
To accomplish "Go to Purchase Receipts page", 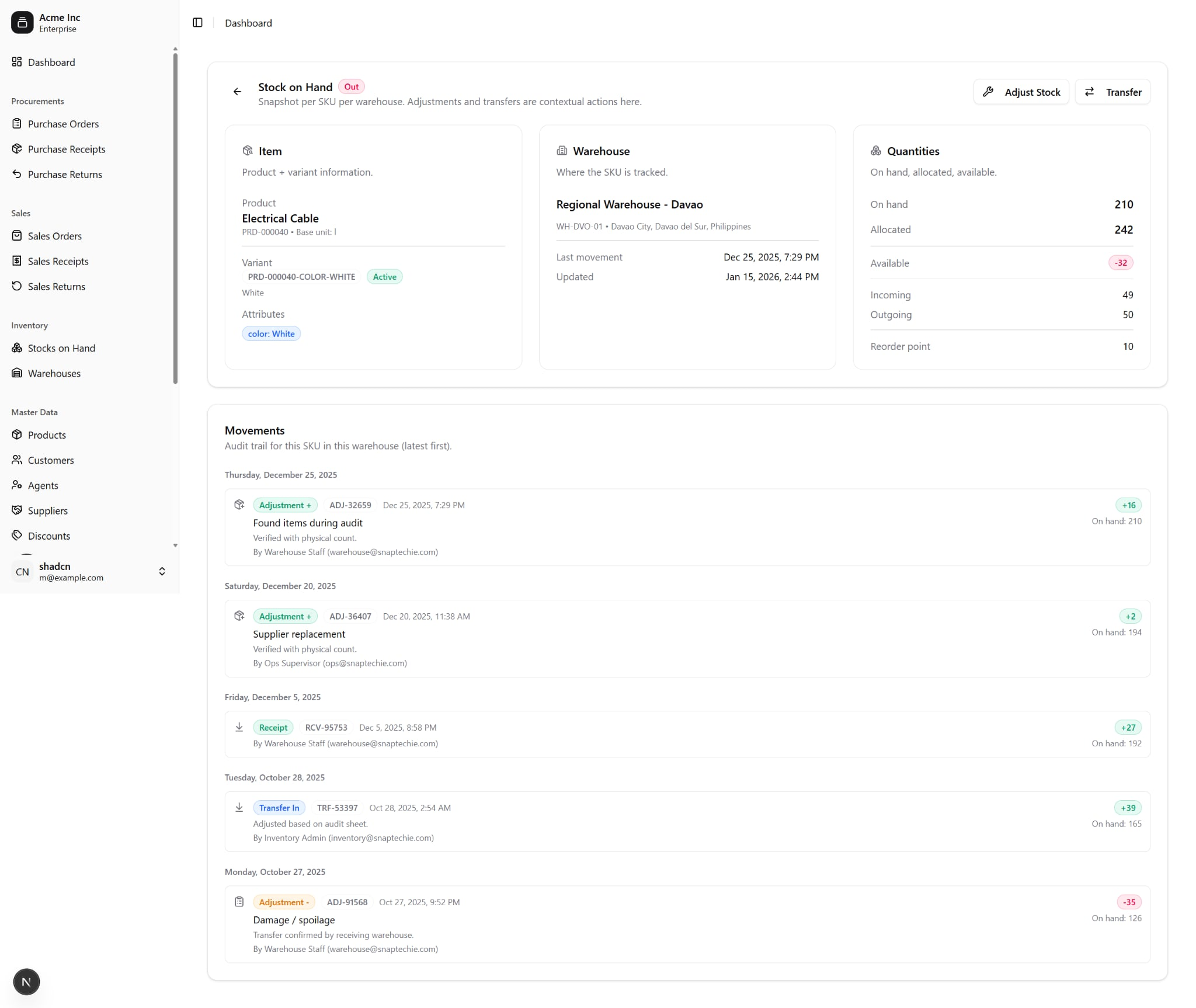I will click(67, 149).
